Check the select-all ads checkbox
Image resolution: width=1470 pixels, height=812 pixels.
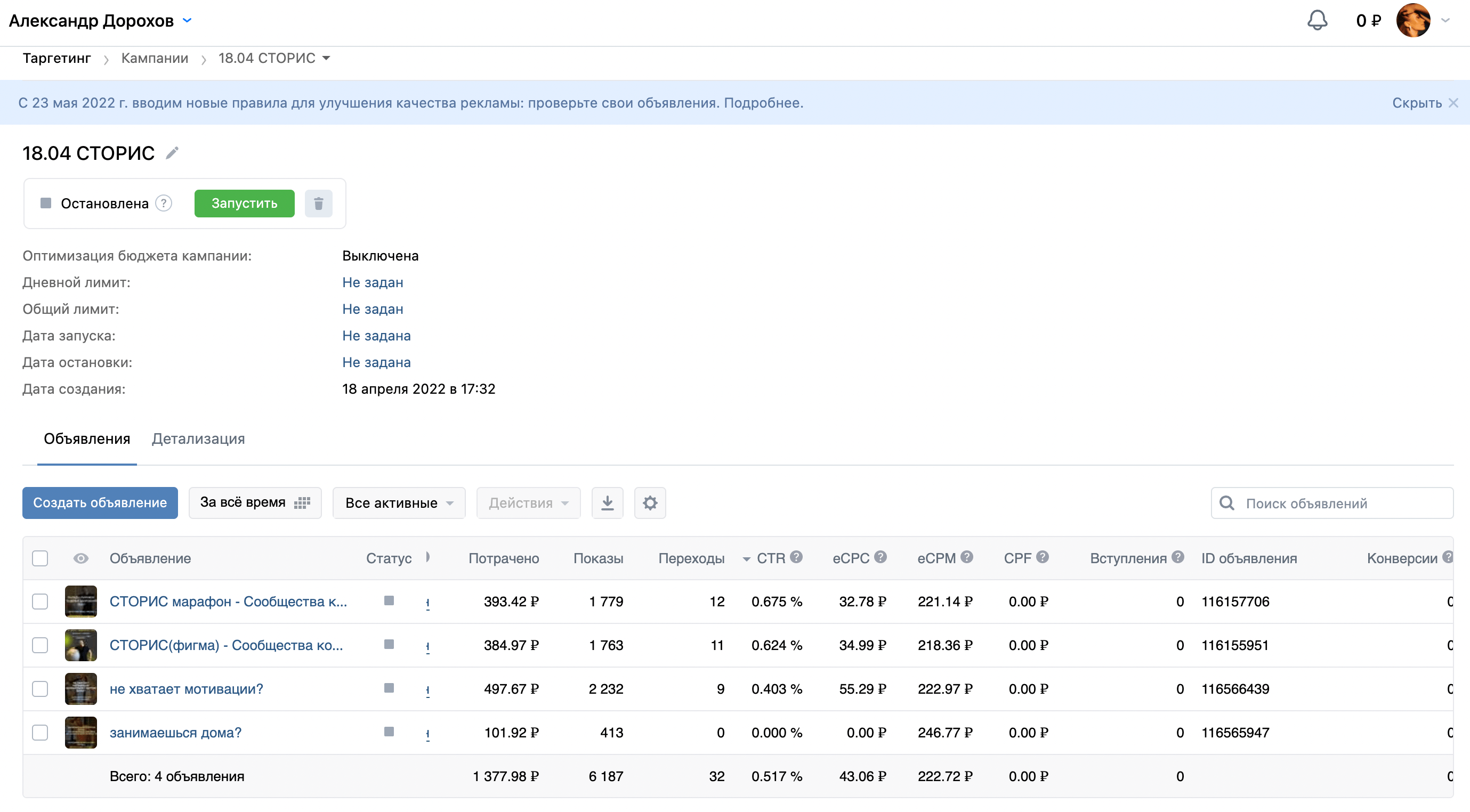coord(40,558)
